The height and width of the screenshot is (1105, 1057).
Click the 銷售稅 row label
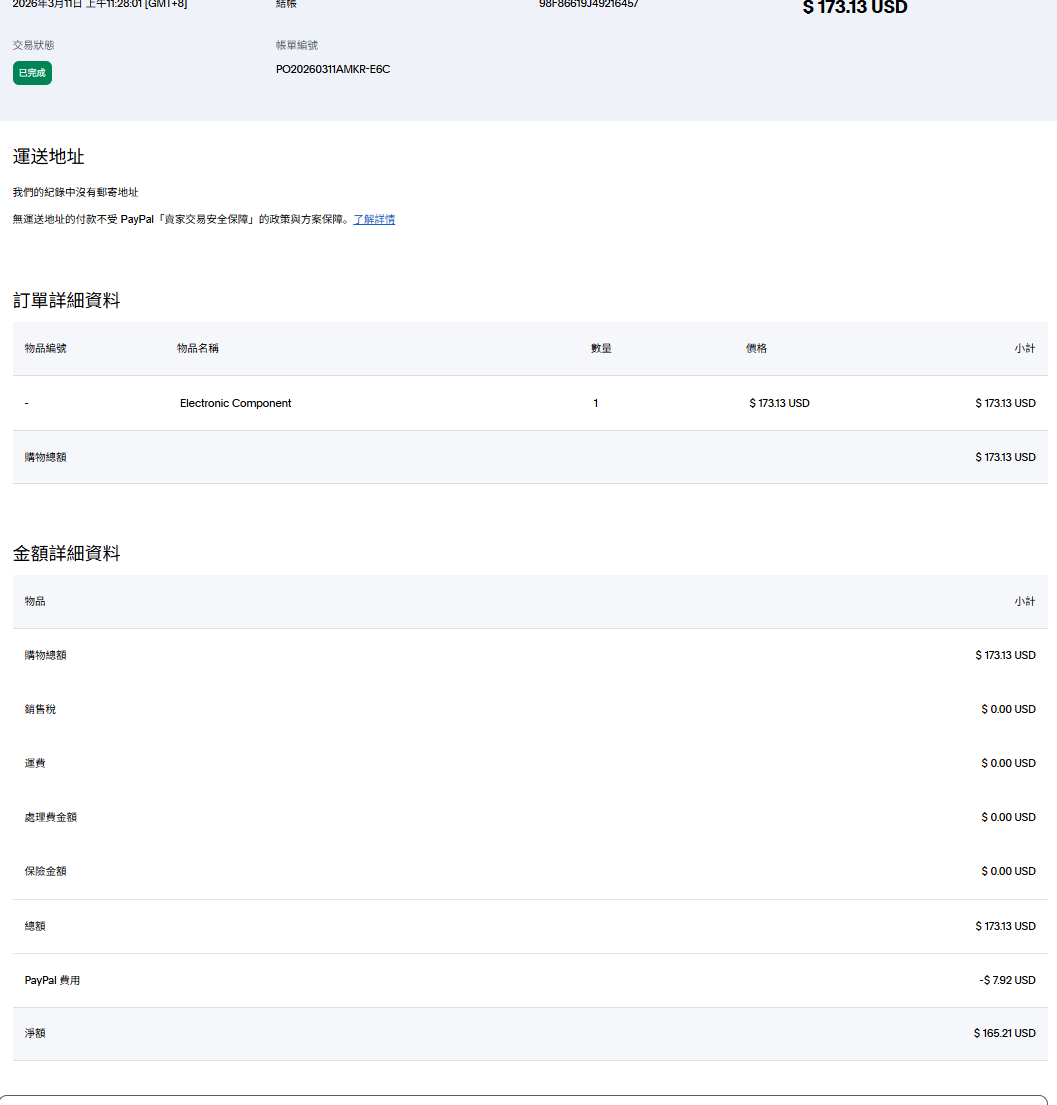click(x=40, y=709)
